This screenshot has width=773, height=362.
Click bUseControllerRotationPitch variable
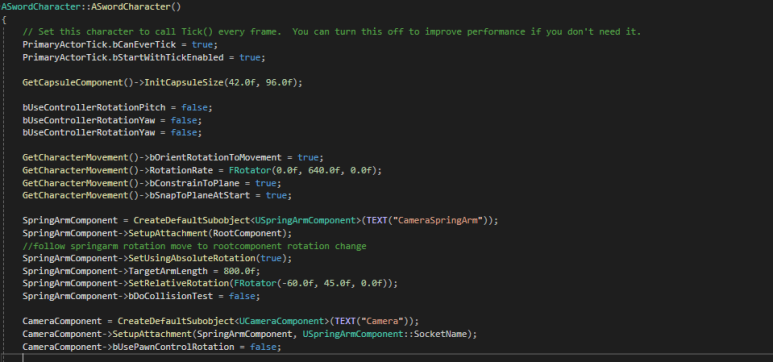[94, 108]
